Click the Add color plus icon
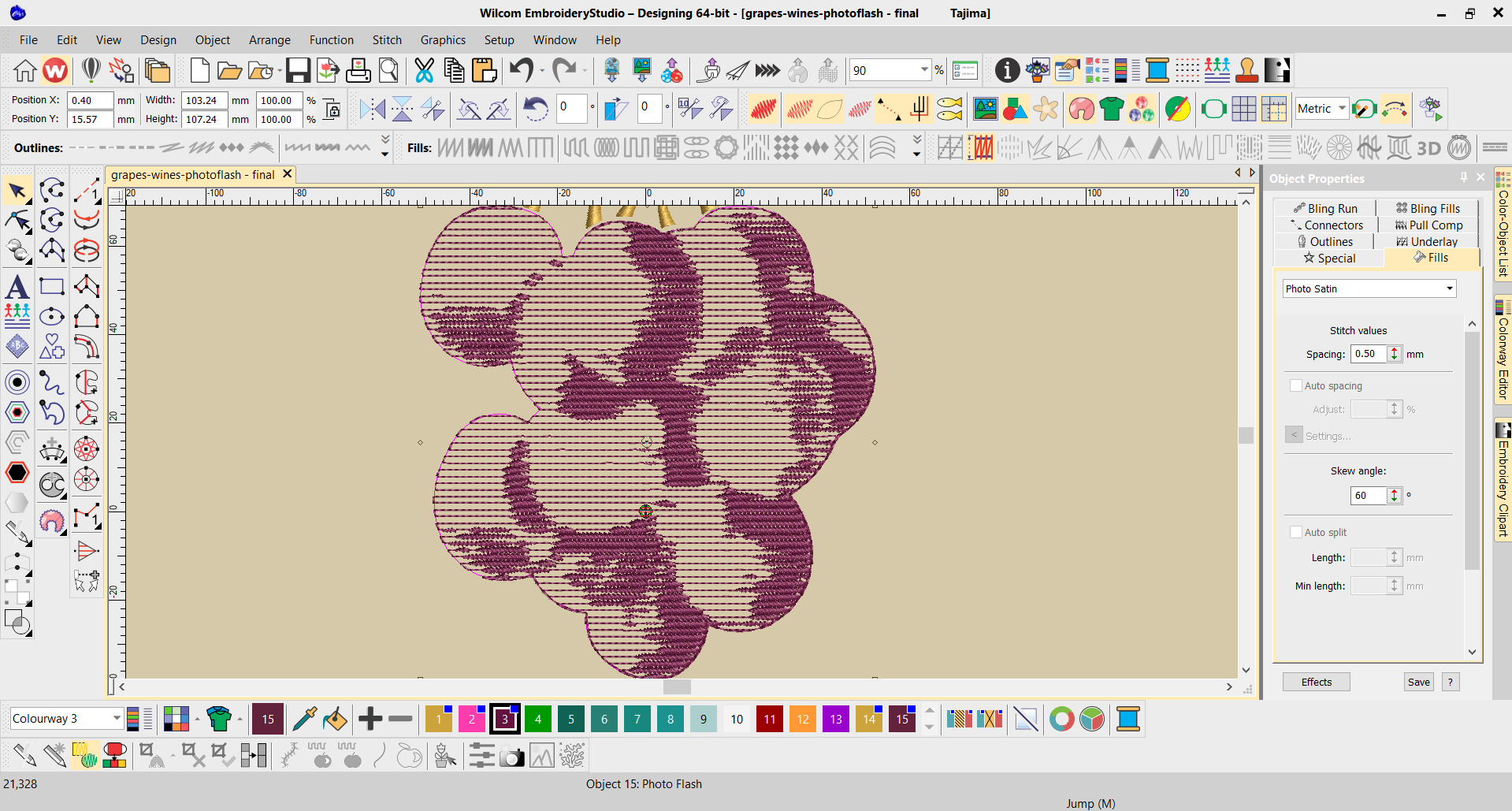 (x=370, y=719)
